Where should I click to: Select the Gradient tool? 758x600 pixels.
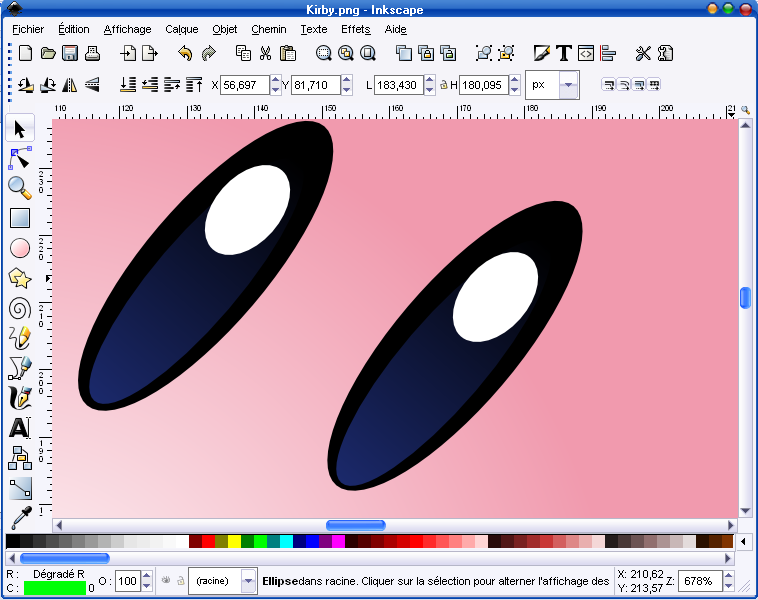point(20,488)
